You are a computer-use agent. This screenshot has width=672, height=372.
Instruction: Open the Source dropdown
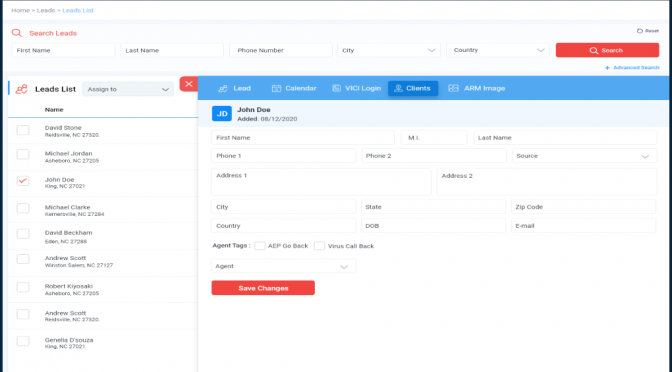[x=584, y=156]
